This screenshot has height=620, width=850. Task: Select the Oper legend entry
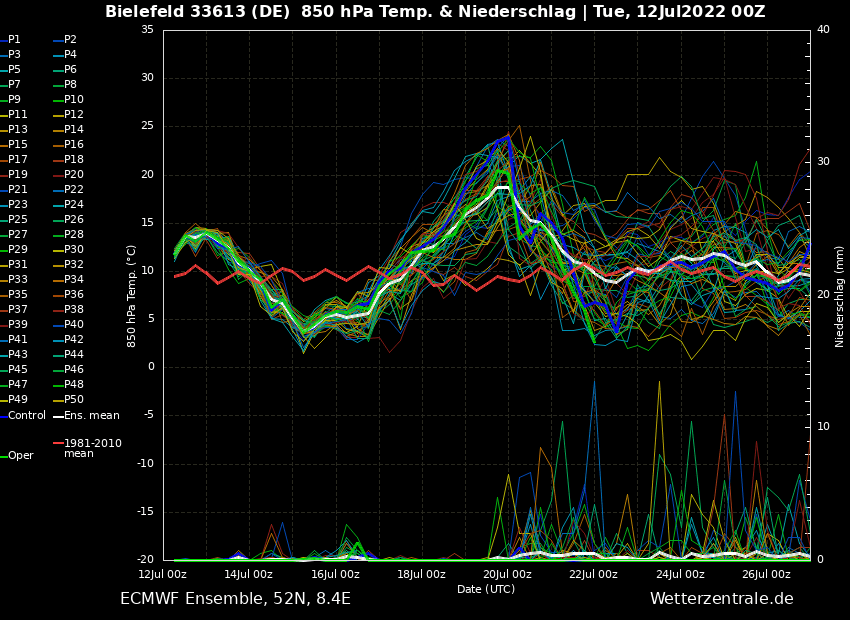21,455
